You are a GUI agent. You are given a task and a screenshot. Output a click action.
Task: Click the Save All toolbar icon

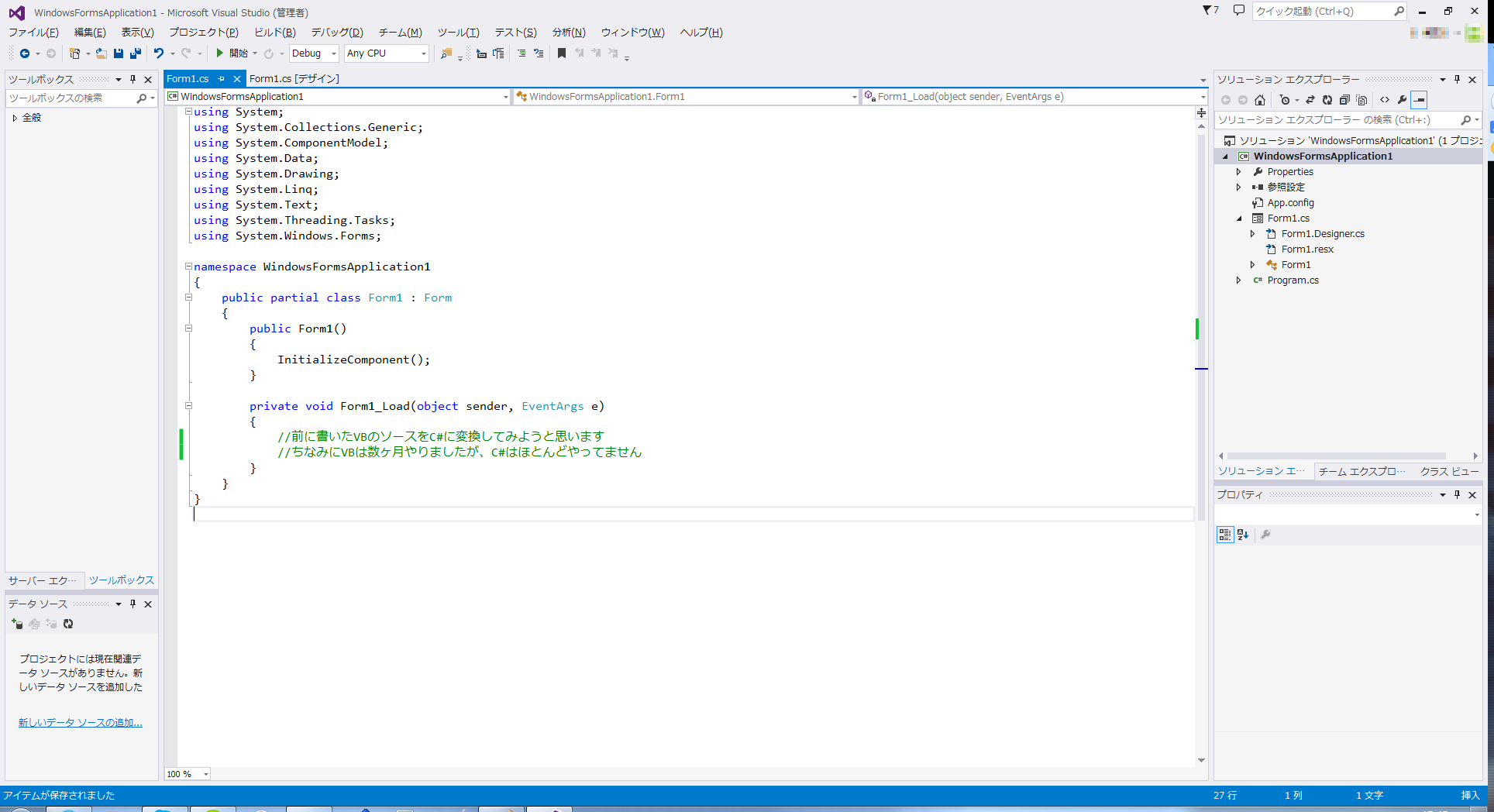click(x=136, y=53)
